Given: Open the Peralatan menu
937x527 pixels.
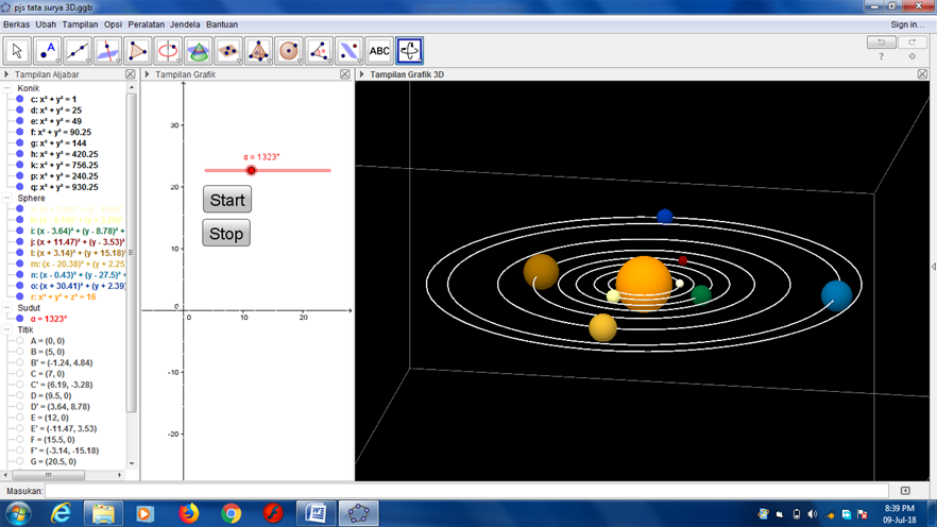Looking at the screenshot, I should tap(145, 24).
